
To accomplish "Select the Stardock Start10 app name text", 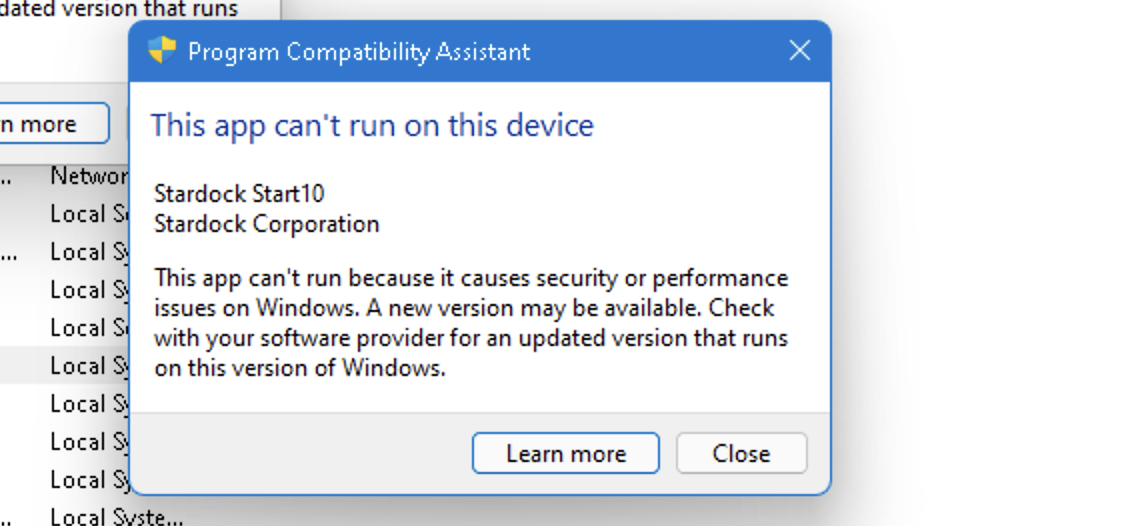I will 240,194.
